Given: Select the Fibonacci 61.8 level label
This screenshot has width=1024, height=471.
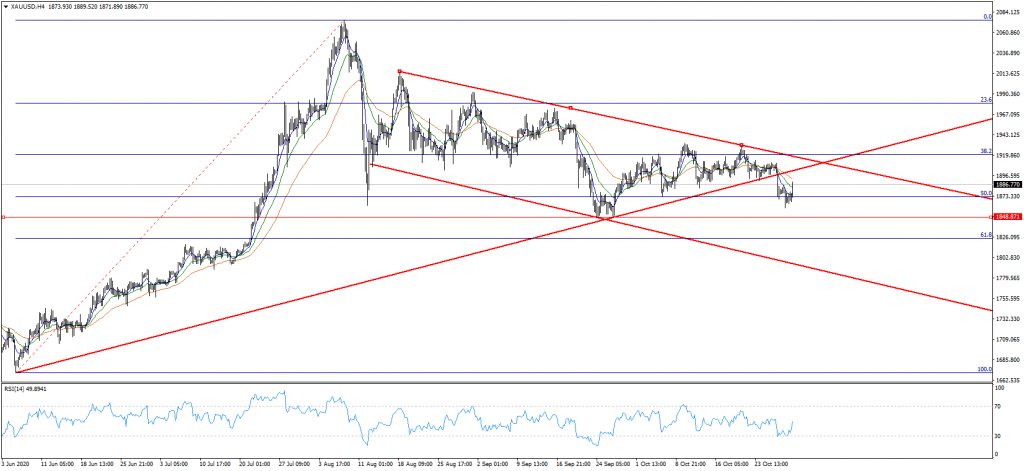Looking at the screenshot, I should point(985,235).
